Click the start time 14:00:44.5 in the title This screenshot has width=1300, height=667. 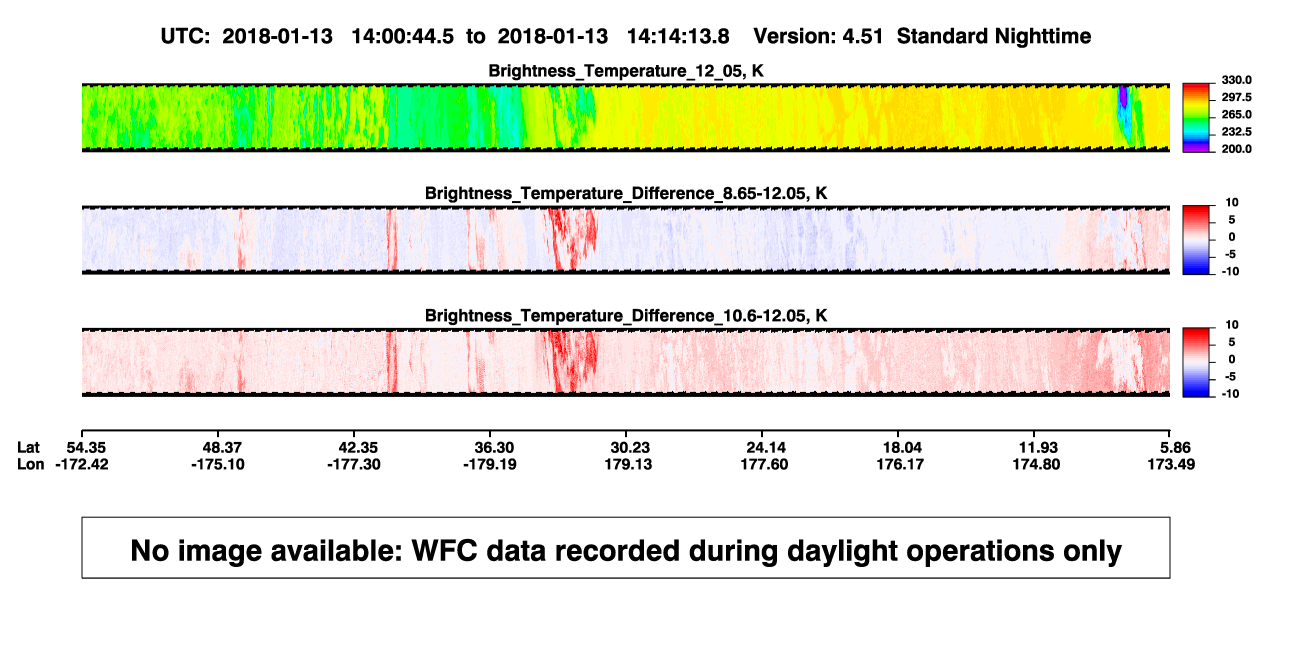pyautogui.click(x=405, y=36)
